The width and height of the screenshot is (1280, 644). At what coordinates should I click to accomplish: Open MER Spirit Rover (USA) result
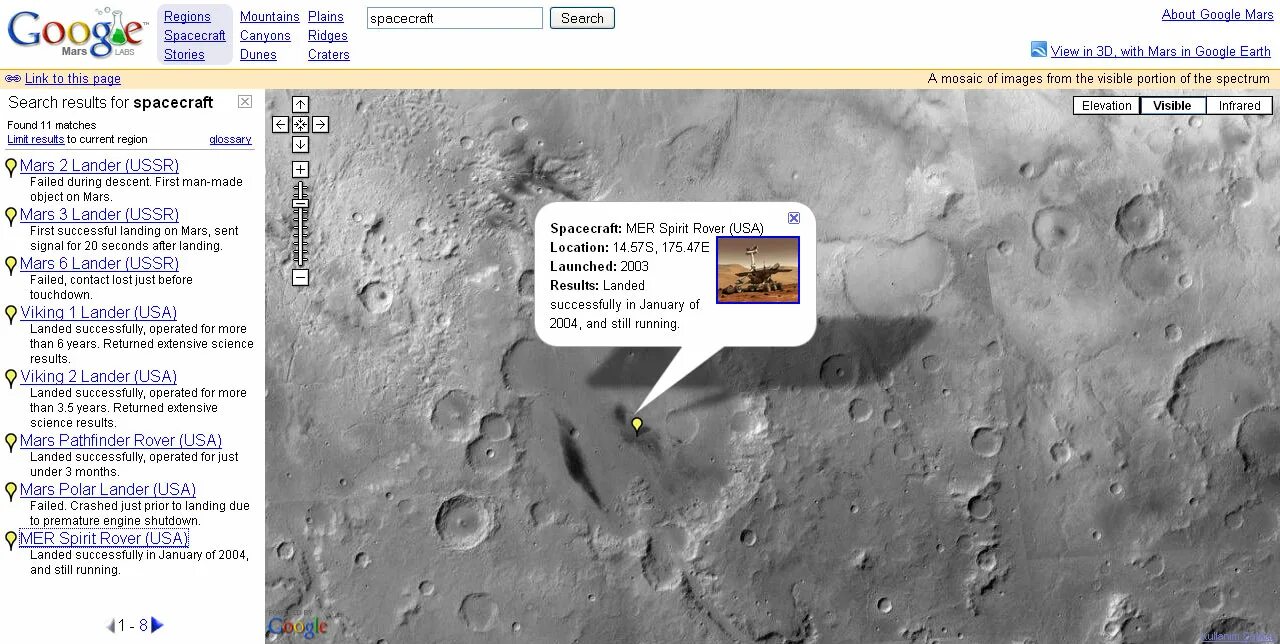[104, 538]
